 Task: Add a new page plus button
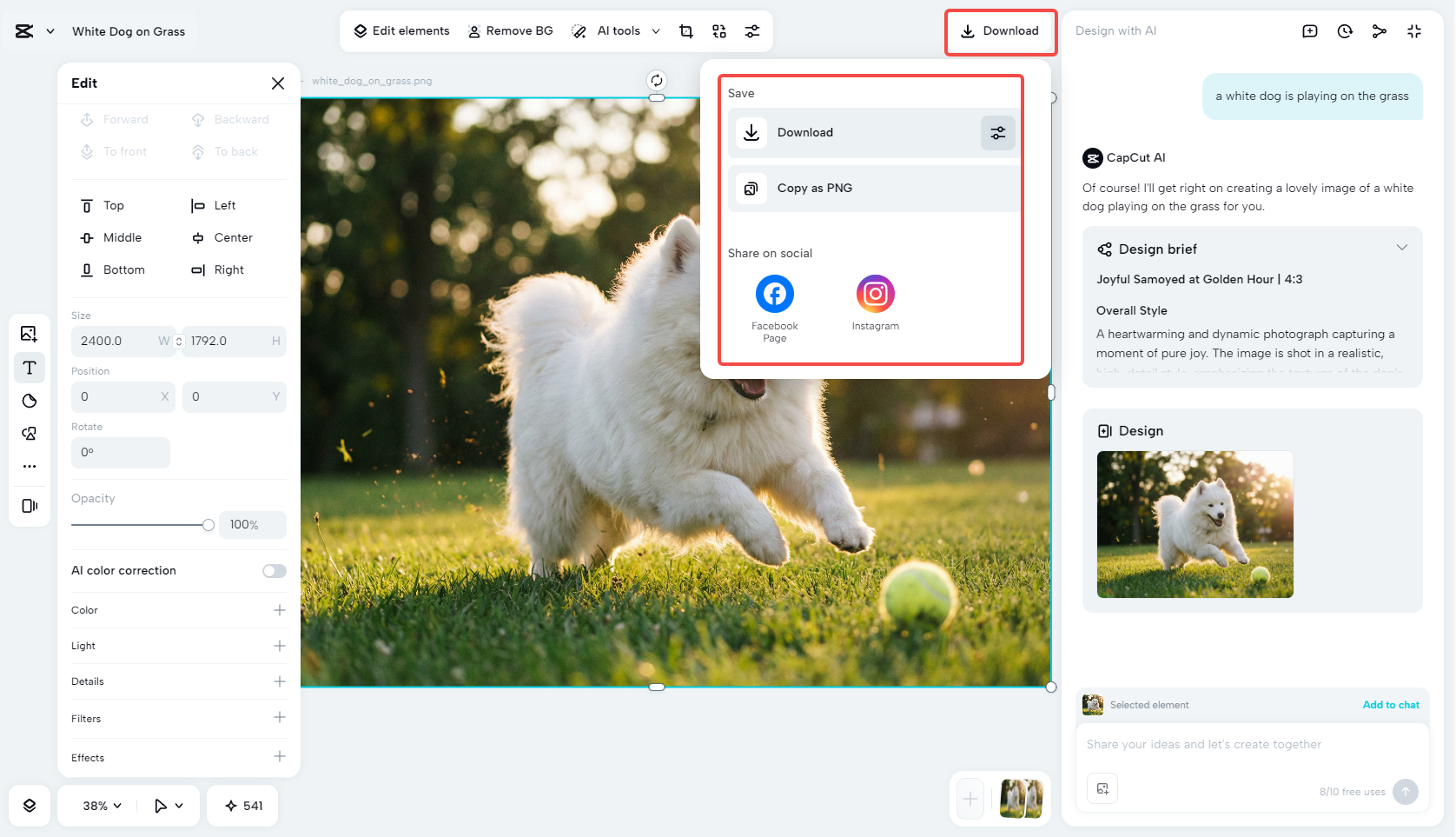[x=970, y=799]
